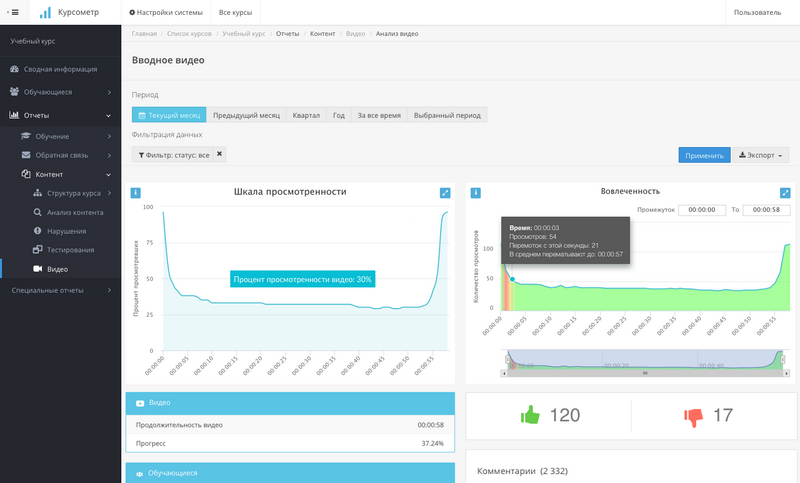This screenshot has height=483, width=800.
Task: Click the hamburger menu icon
Action: coord(14,13)
